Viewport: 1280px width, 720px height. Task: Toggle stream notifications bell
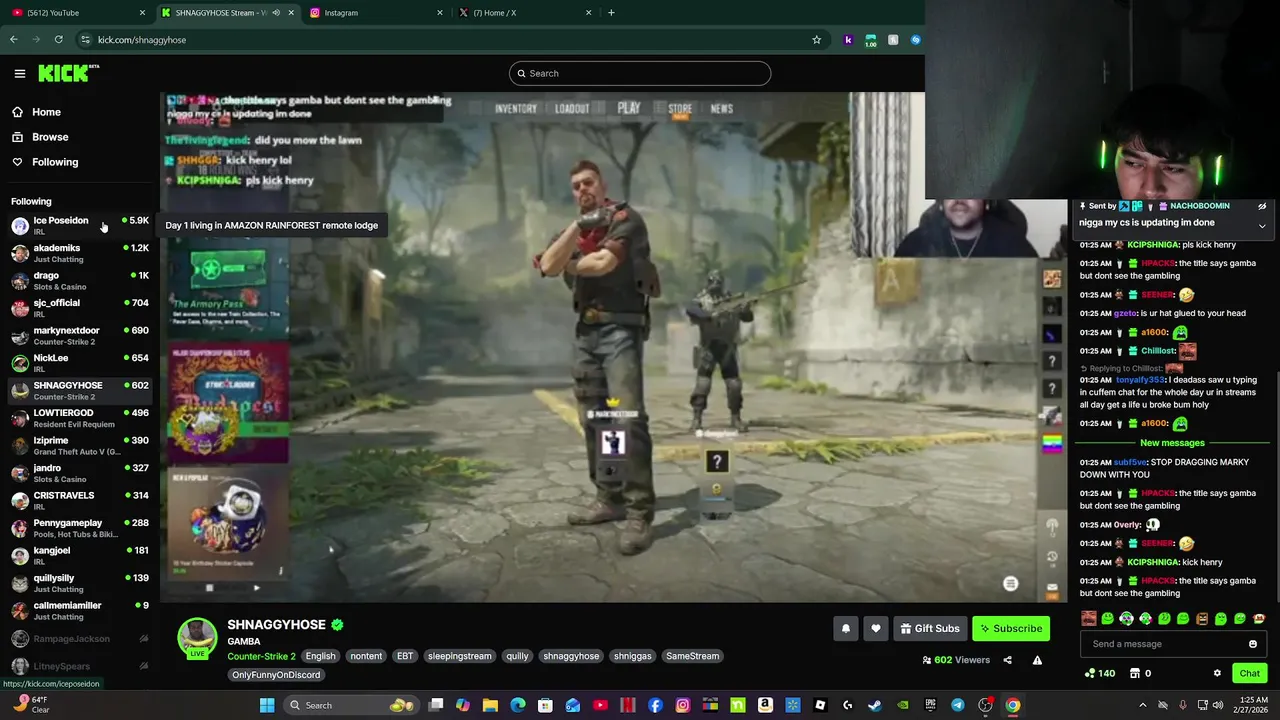846,629
